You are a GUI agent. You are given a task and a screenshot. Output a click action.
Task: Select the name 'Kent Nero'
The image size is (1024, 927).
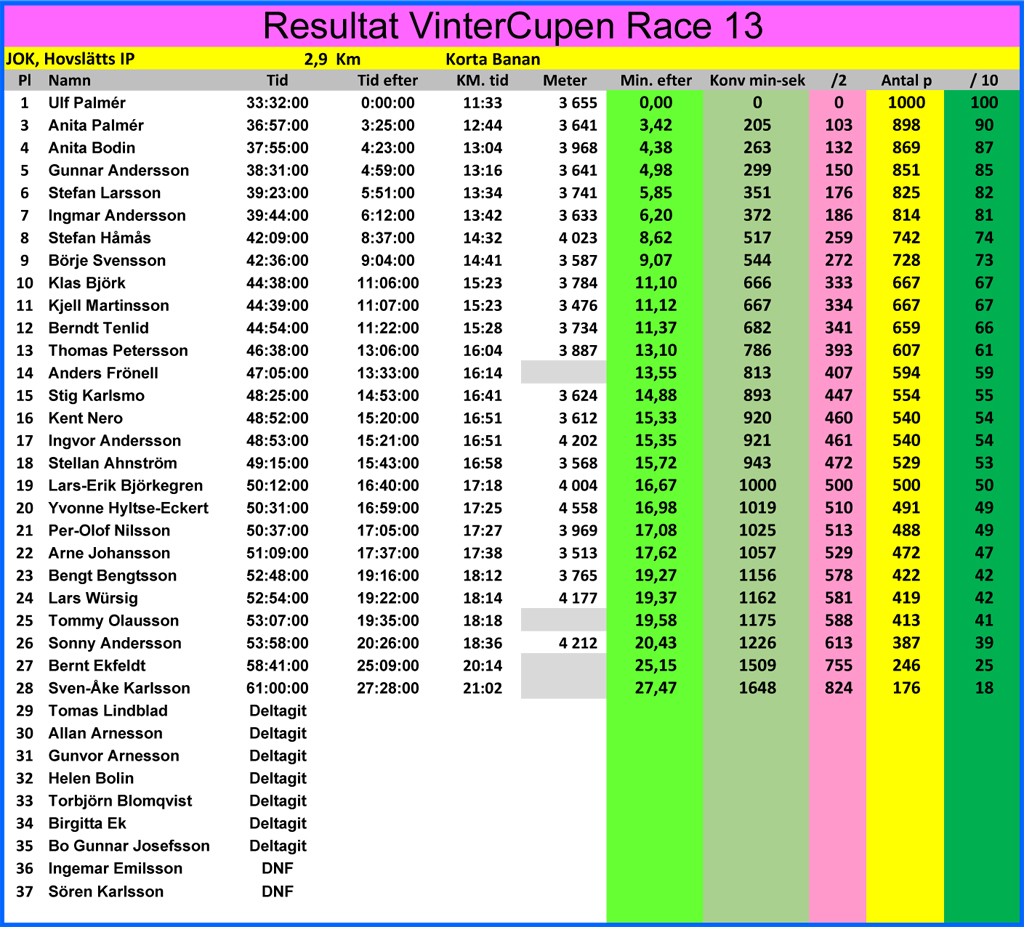coord(86,418)
